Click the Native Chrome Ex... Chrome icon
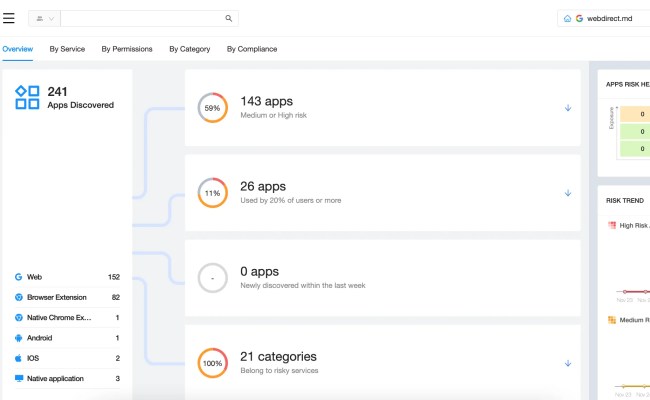 [18, 318]
